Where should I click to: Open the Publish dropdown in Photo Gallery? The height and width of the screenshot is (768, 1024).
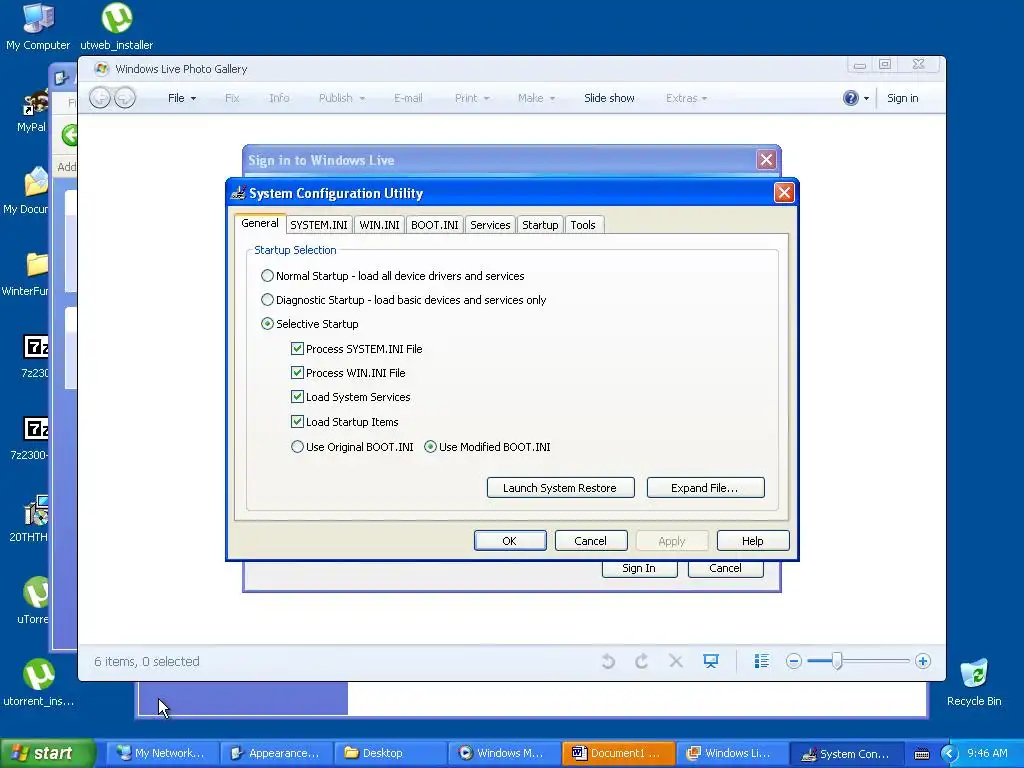(x=342, y=98)
